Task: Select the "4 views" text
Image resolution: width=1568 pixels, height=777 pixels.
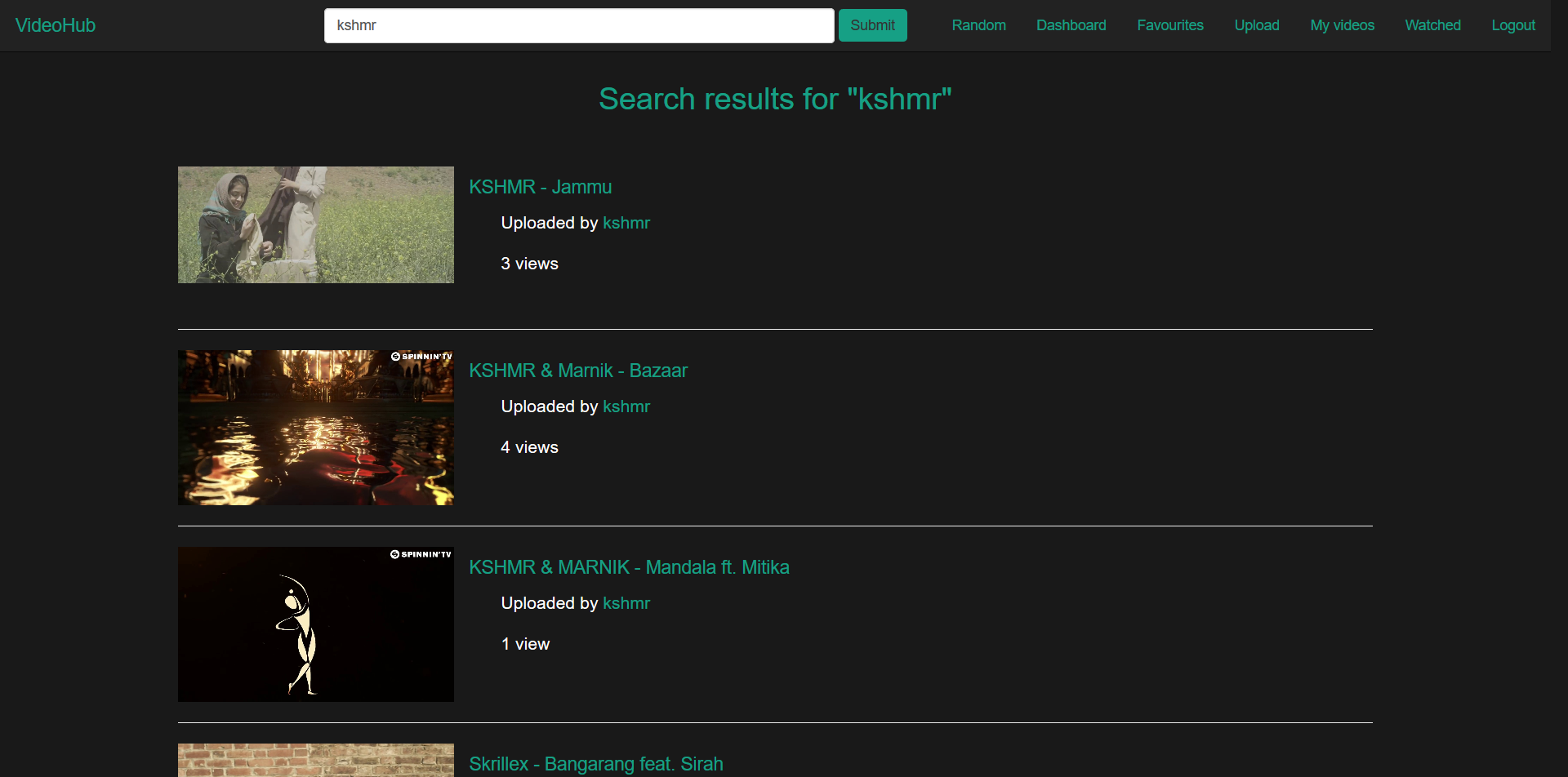Action: (x=529, y=447)
